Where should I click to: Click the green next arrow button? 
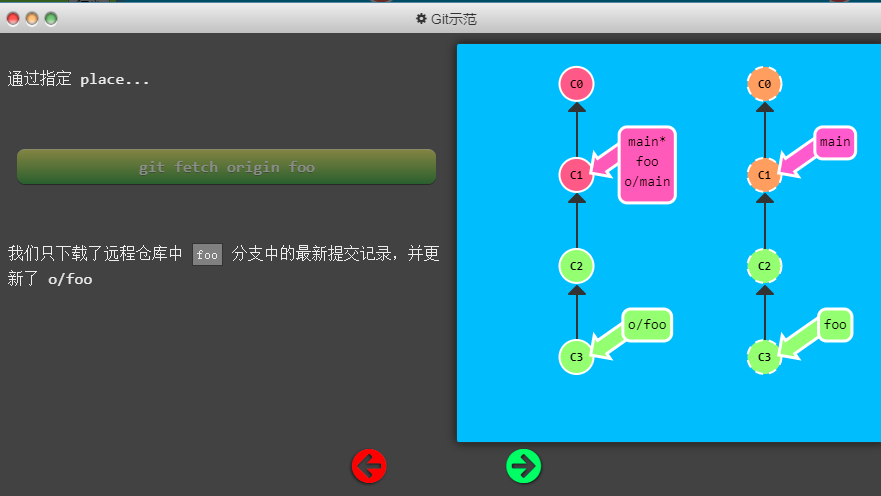click(x=523, y=466)
